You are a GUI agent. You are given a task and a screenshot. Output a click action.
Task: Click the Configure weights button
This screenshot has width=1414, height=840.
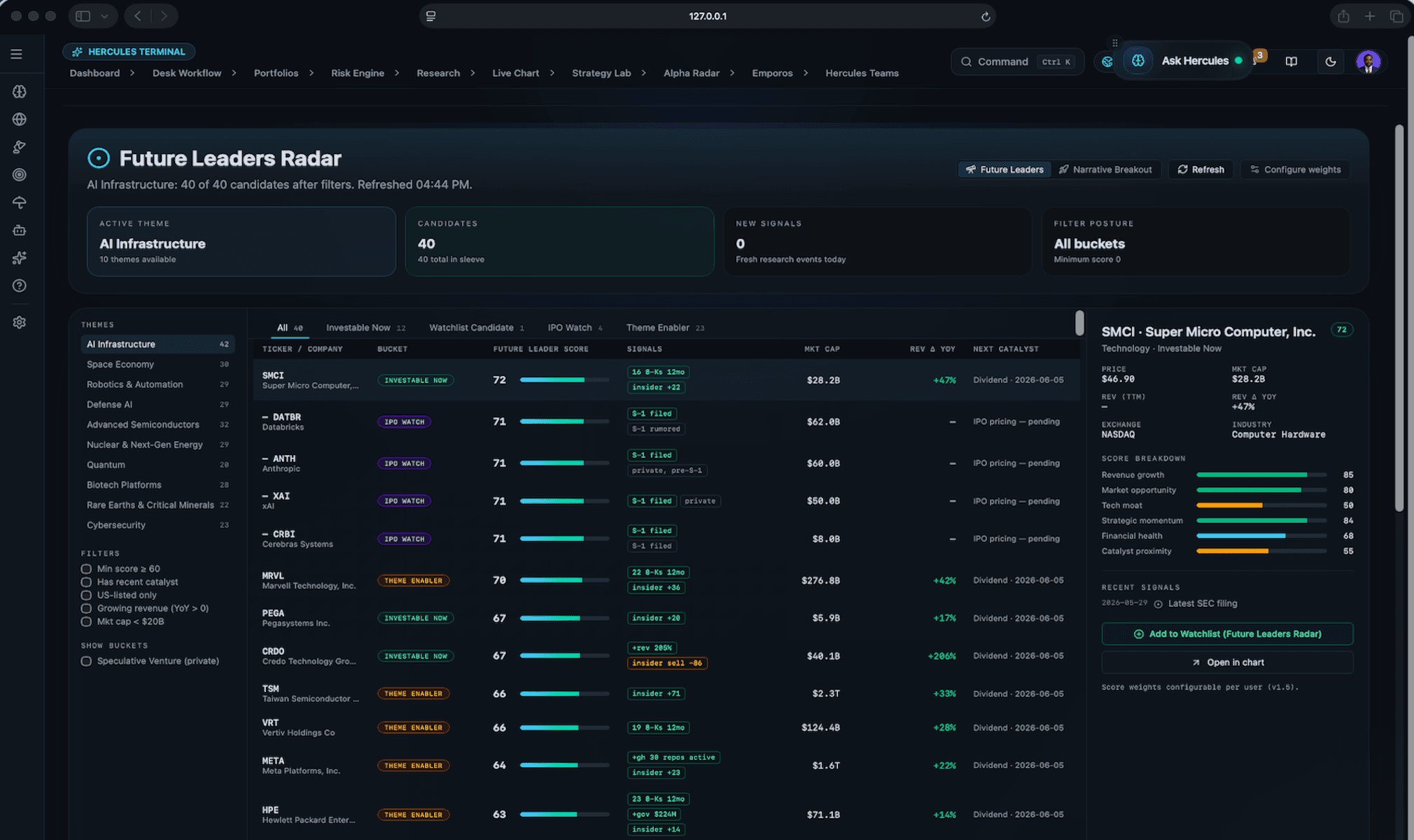pos(1295,169)
